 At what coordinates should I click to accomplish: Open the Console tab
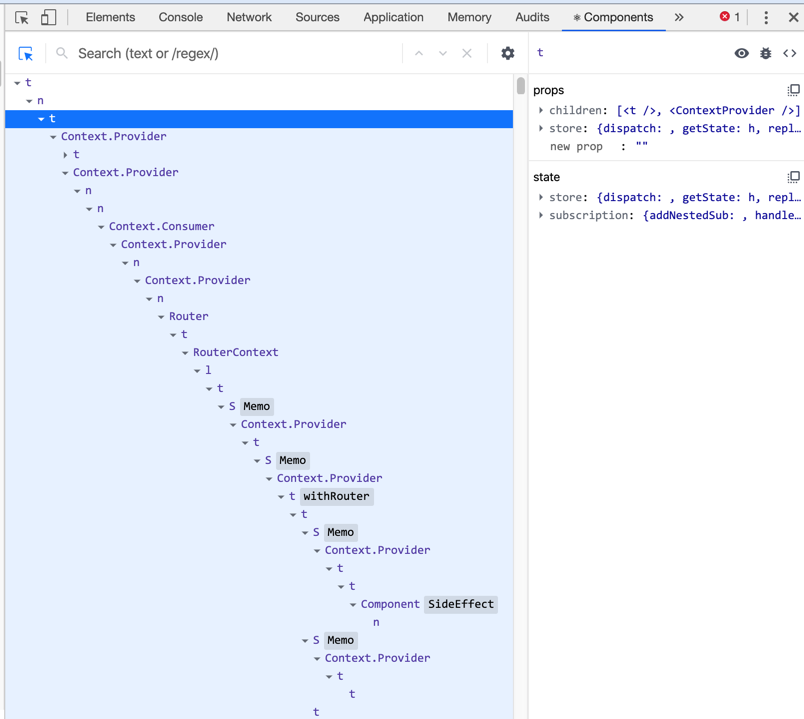pos(180,17)
